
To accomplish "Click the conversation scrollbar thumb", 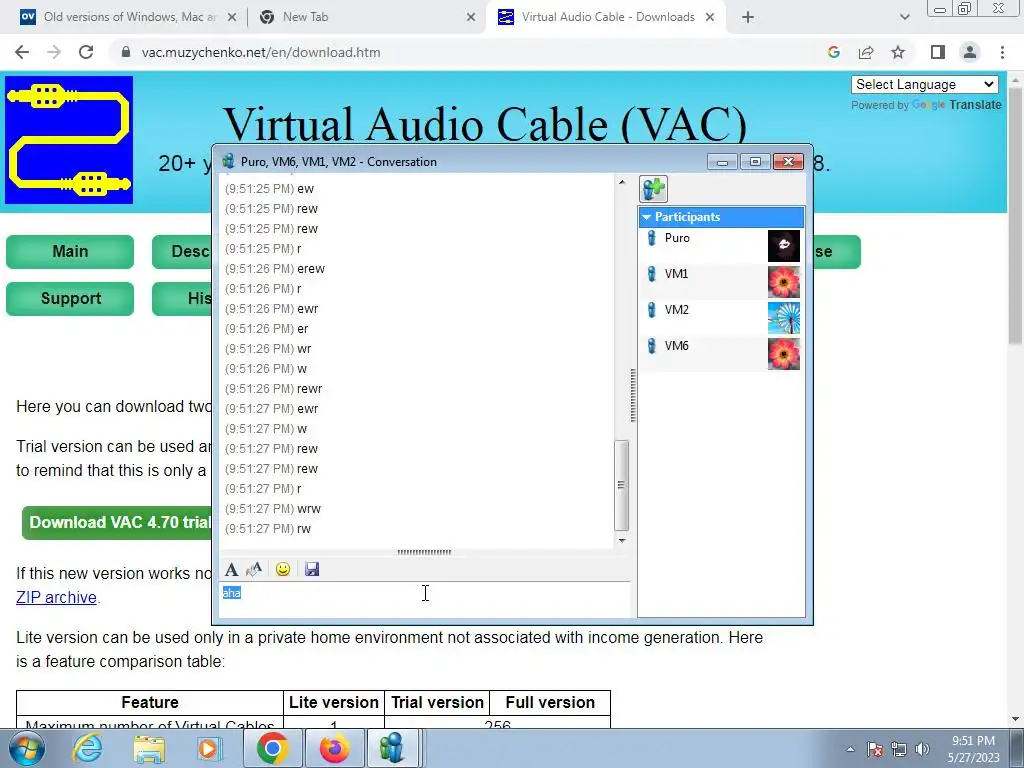I will point(622,485).
